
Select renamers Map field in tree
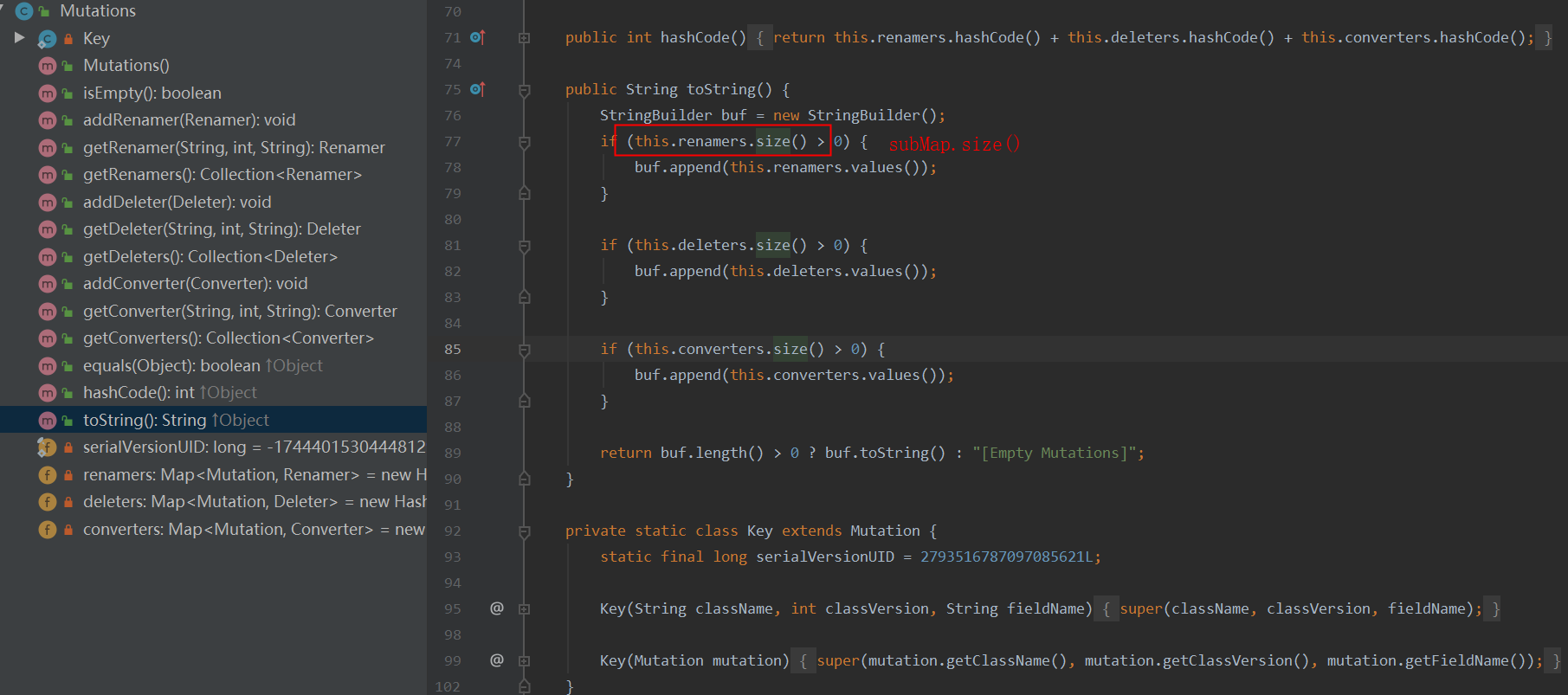[255, 475]
